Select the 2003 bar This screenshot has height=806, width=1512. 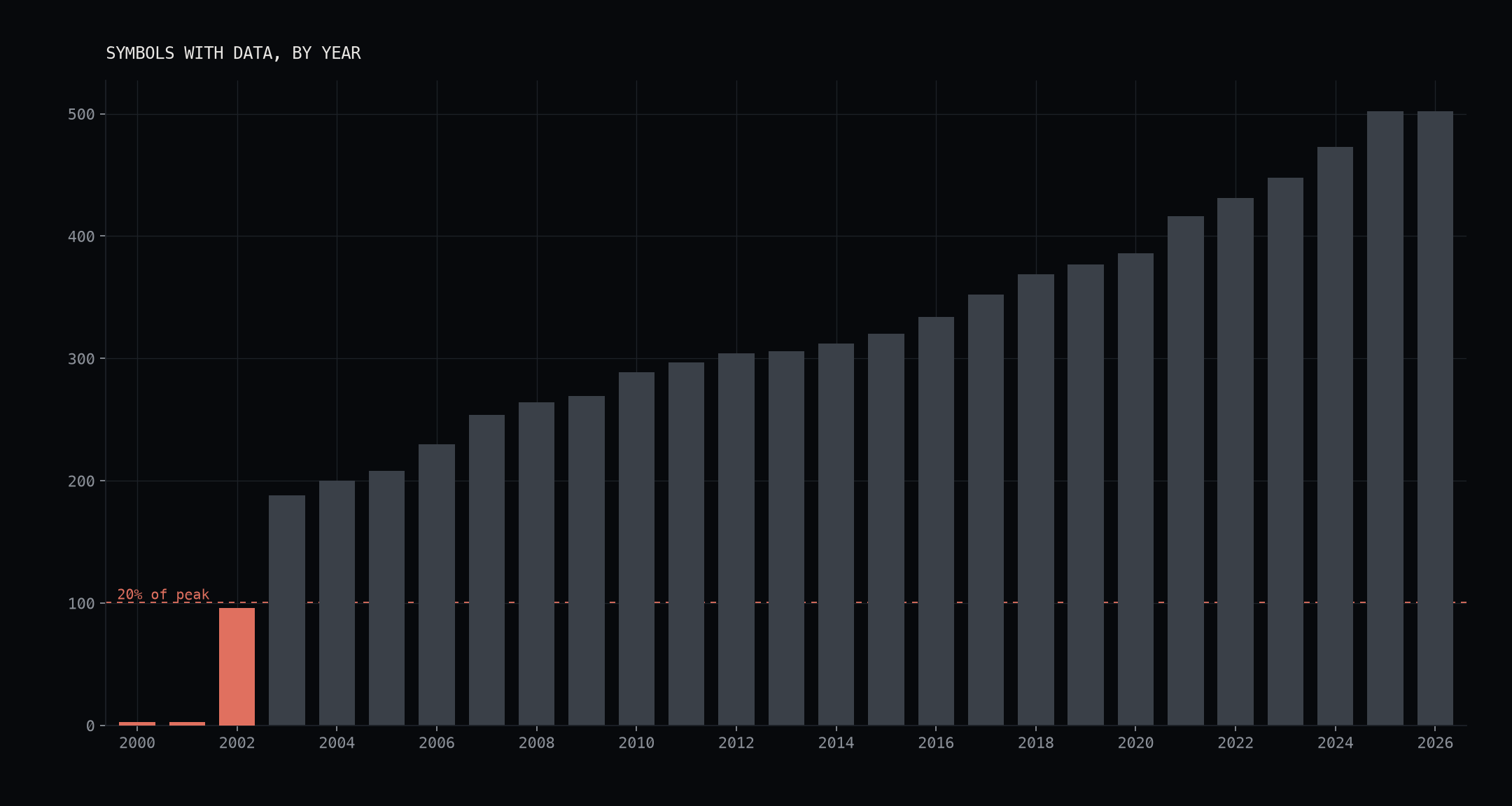point(287,610)
